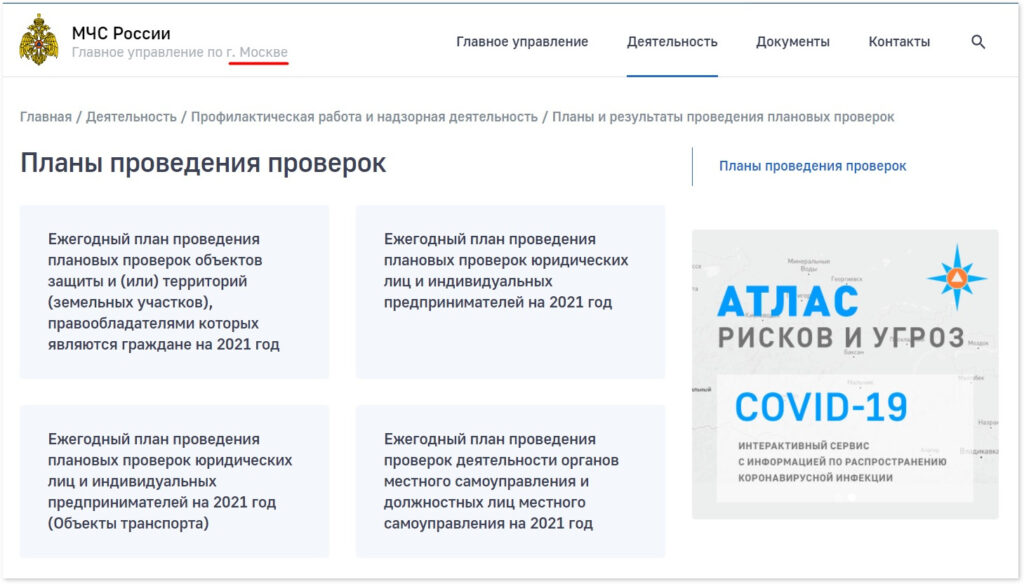Go to Главная breadcrumb
This screenshot has width=1024, height=584.
pyautogui.click(x=46, y=117)
